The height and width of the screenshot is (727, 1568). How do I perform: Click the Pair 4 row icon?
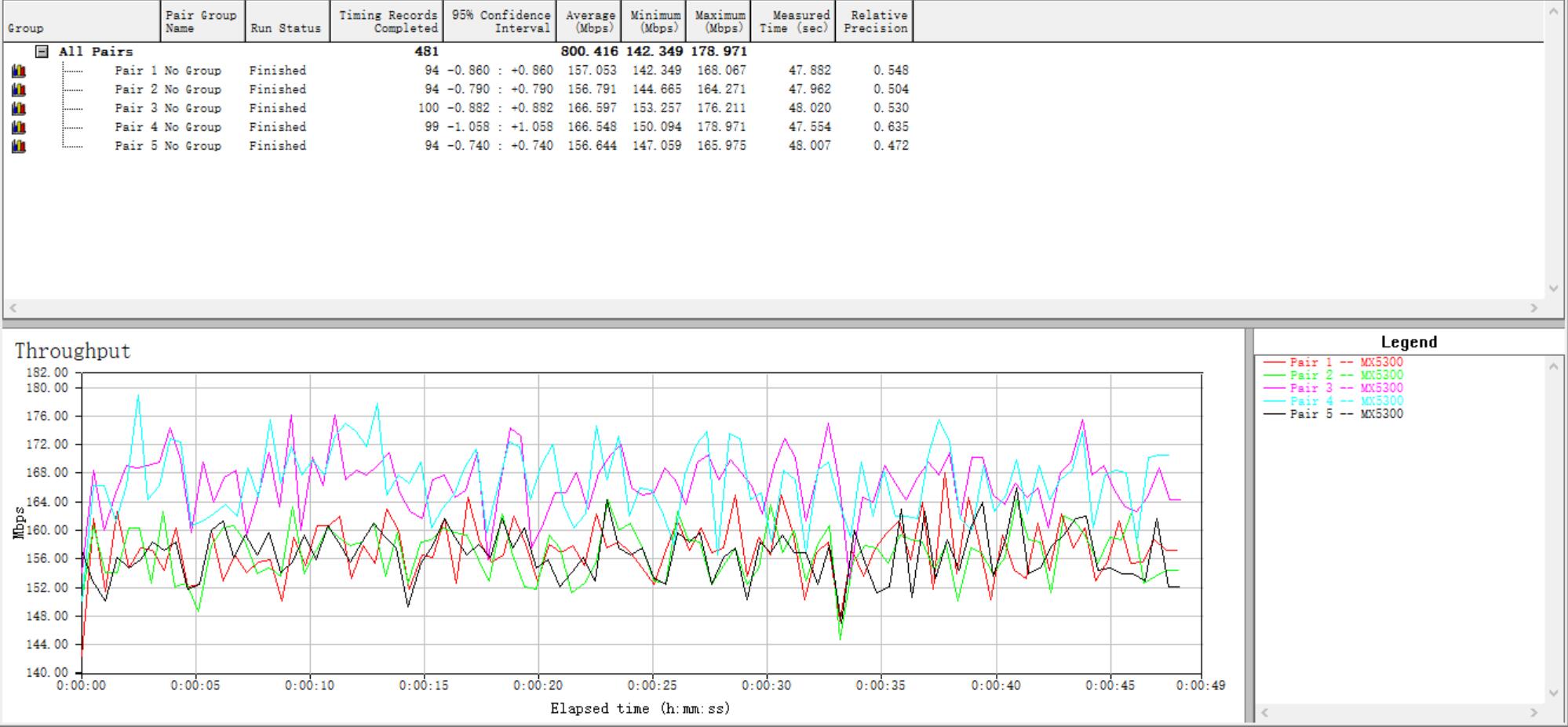pyautogui.click(x=19, y=127)
